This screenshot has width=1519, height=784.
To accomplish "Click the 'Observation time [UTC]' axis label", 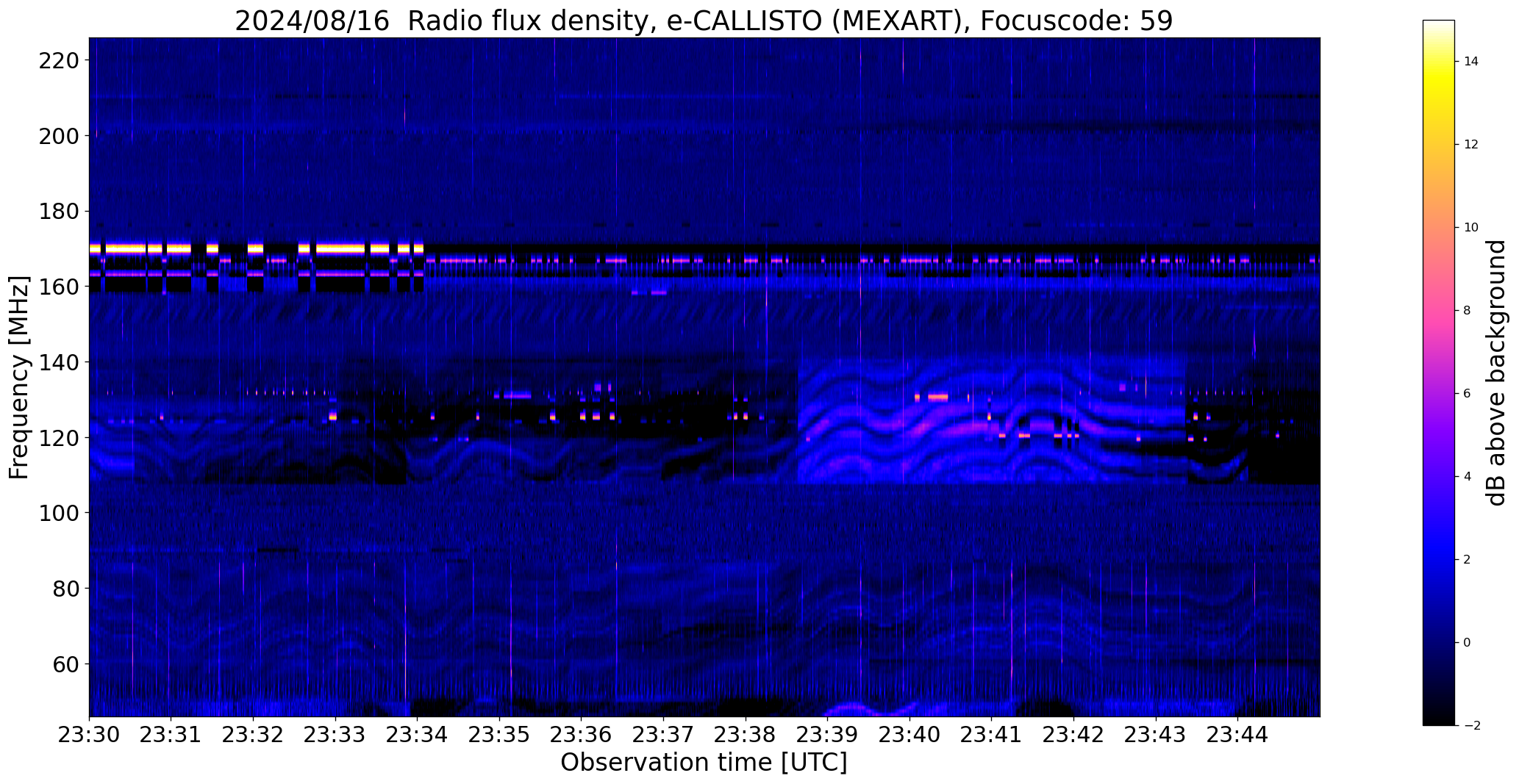I will (704, 763).
